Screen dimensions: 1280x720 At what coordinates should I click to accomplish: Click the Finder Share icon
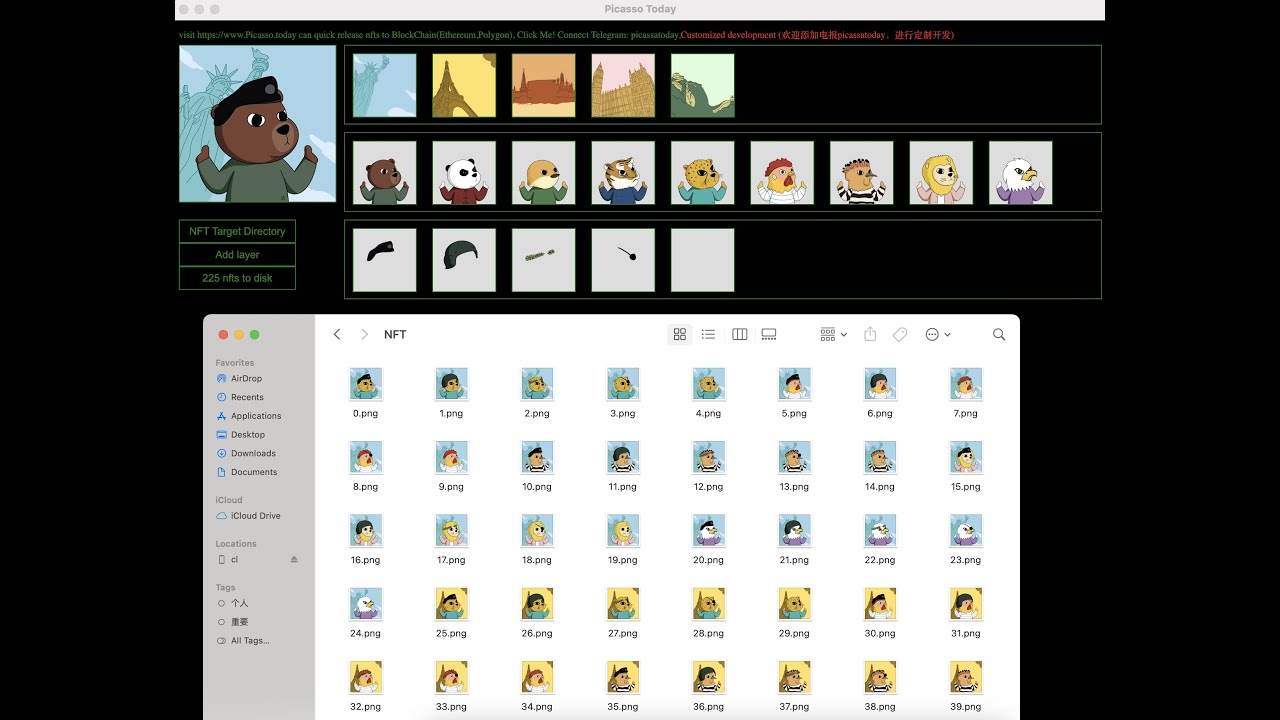870,334
